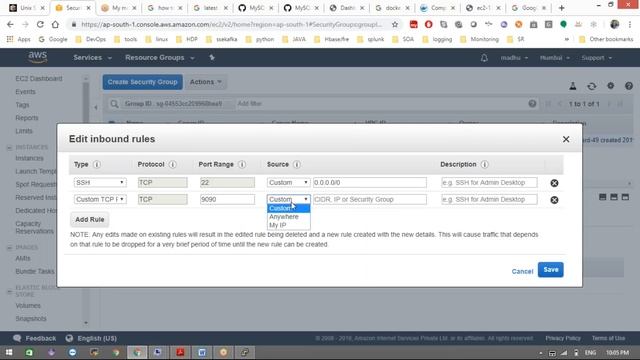Image resolution: width=640 pixels, height=360 pixels.
Task: Open a new browser tab
Action: tap(561, 8)
